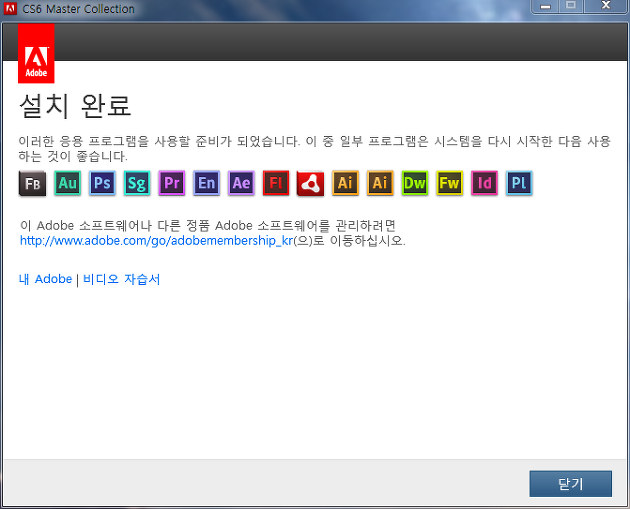Click the Ai icon next to Dw icon
Viewport: 630px width, 509px height.
coord(380,183)
